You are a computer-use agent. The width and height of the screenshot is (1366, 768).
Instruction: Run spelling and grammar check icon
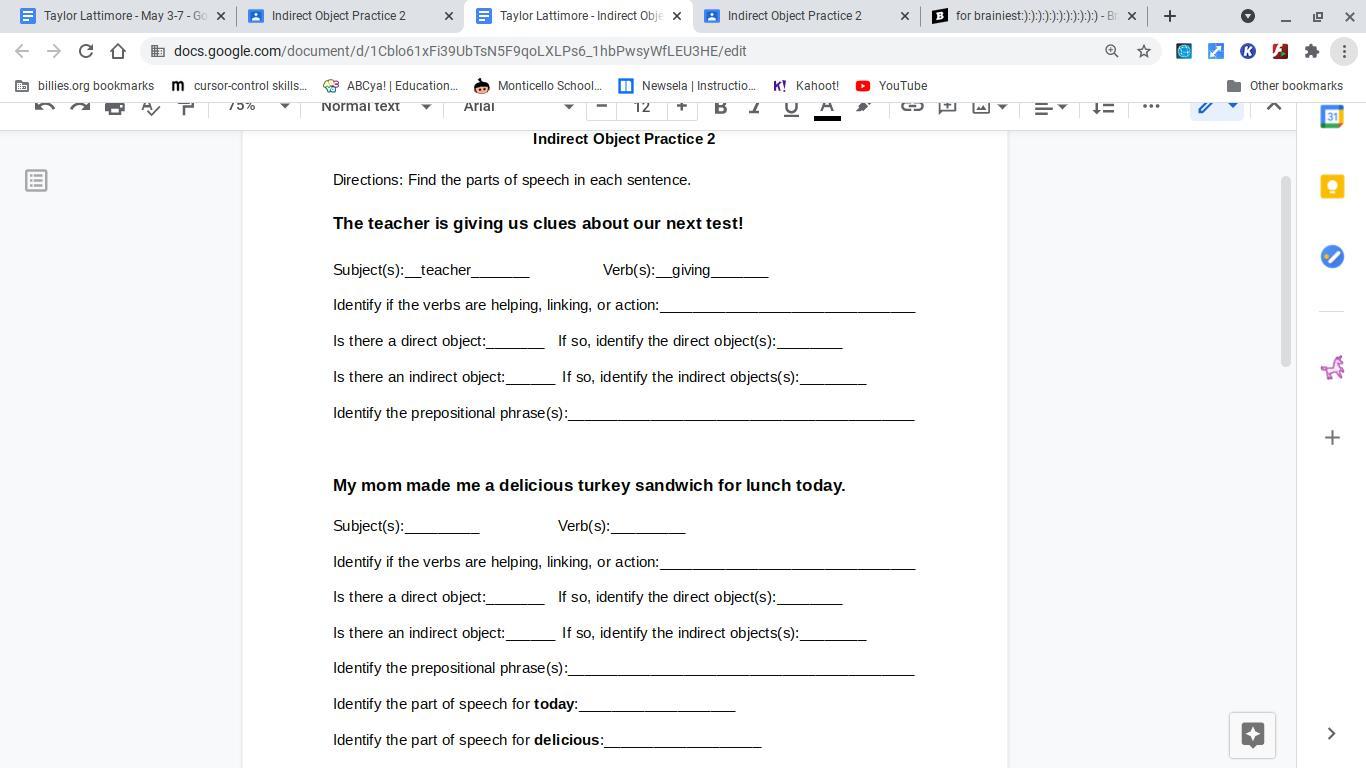tap(151, 106)
